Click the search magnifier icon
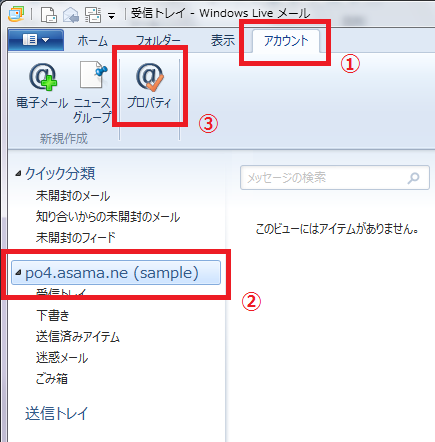Image resolution: width=435 pixels, height=442 pixels. 414,178
